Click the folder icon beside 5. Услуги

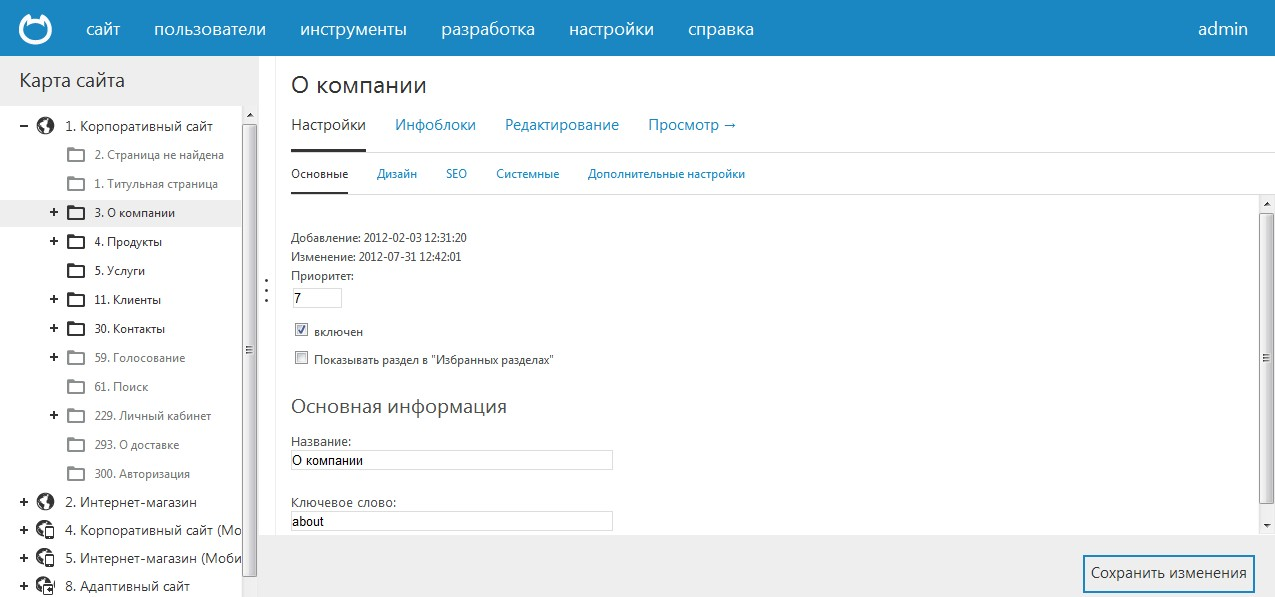[78, 270]
